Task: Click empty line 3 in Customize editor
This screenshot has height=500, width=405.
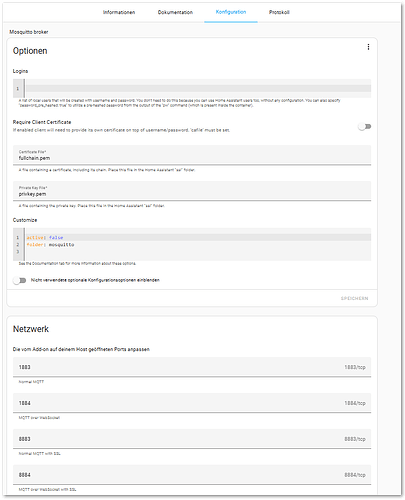Action: tap(198, 252)
